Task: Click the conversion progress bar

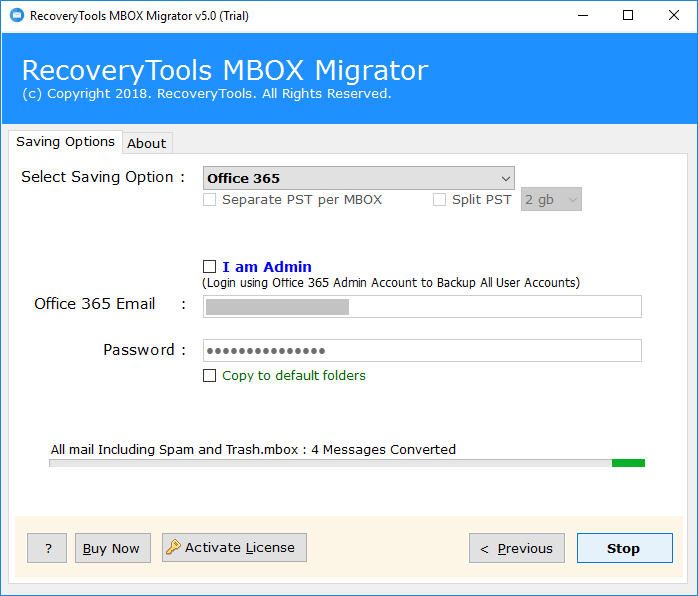Action: click(x=347, y=463)
